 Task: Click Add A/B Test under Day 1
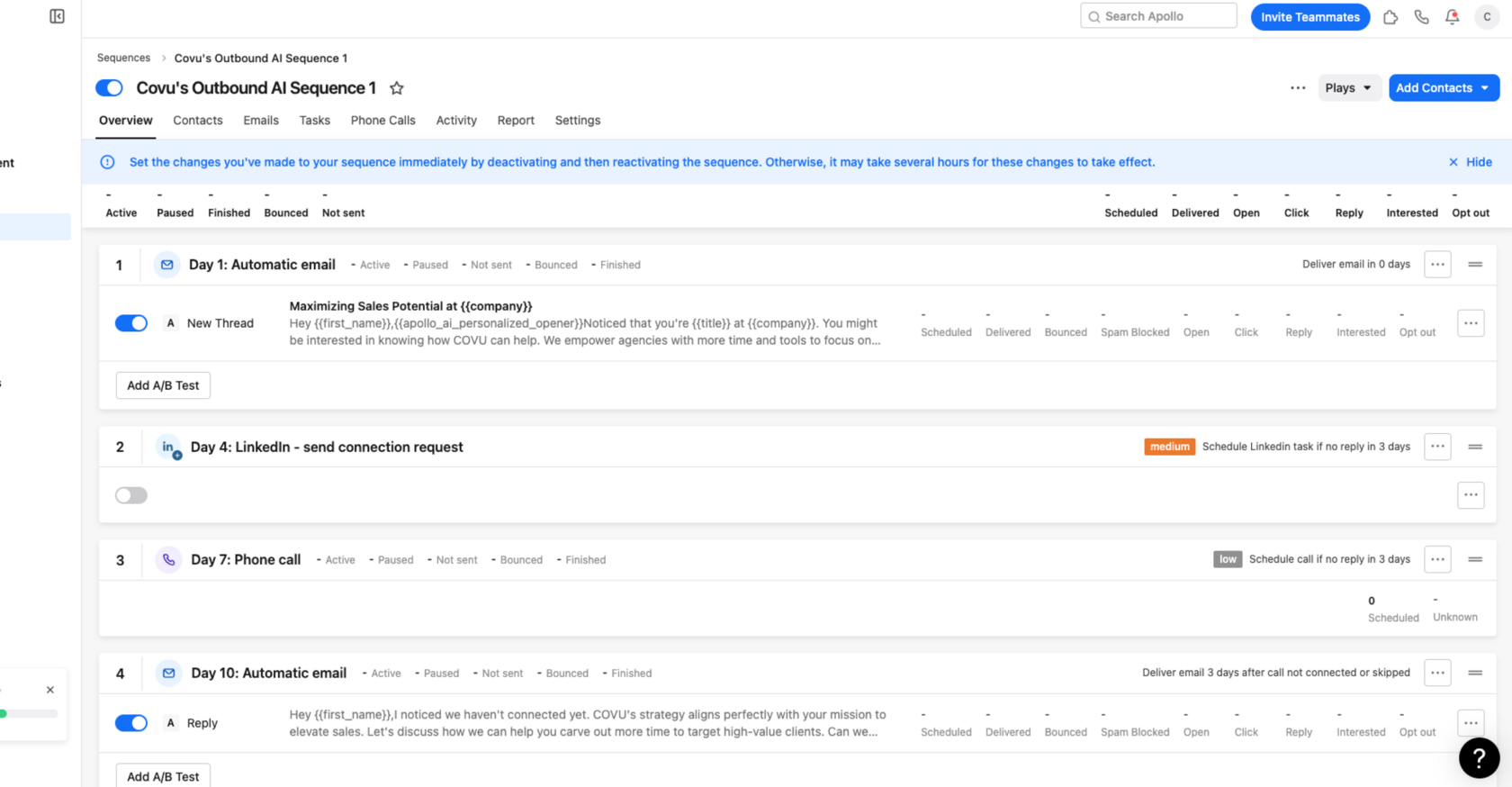(163, 385)
